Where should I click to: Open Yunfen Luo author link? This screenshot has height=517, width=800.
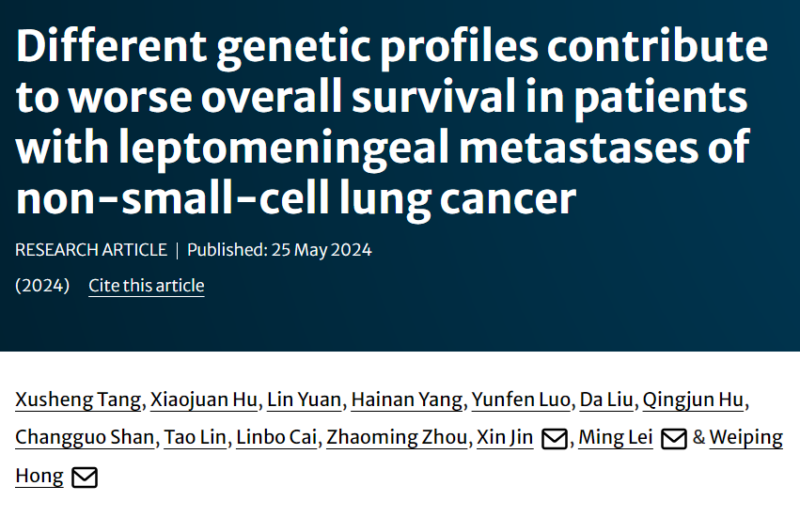click(x=521, y=400)
